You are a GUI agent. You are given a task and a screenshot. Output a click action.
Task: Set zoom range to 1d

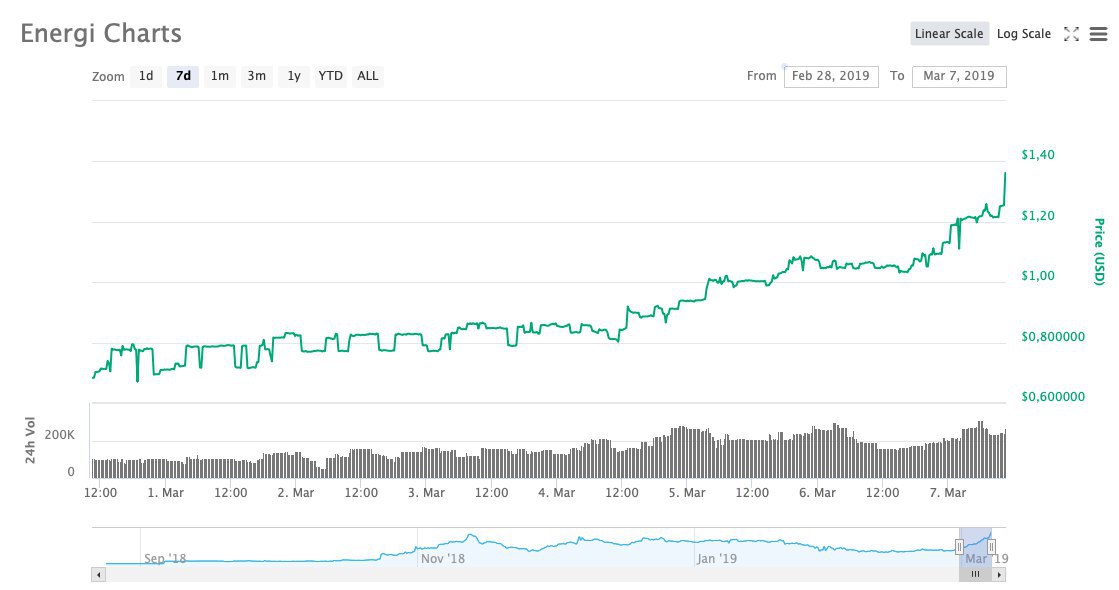(146, 76)
